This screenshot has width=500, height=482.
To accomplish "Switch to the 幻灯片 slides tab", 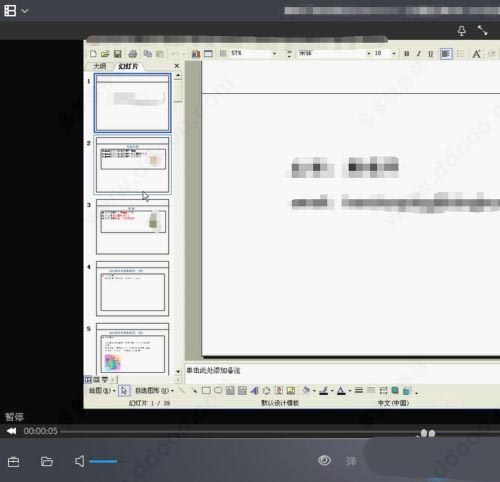I will [128, 66].
